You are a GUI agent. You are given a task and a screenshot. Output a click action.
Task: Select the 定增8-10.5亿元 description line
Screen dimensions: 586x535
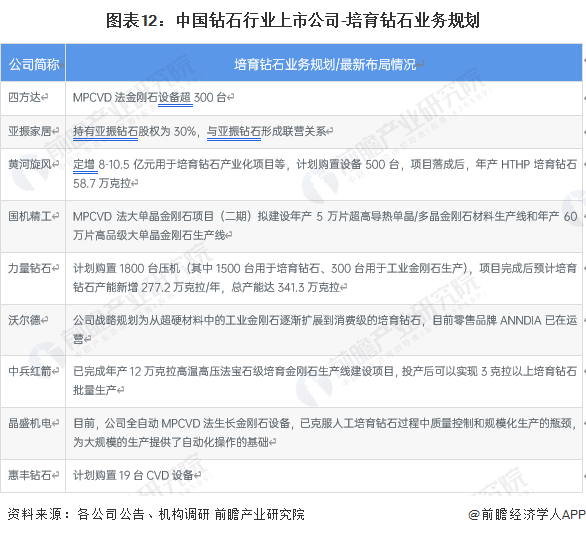pos(325,164)
